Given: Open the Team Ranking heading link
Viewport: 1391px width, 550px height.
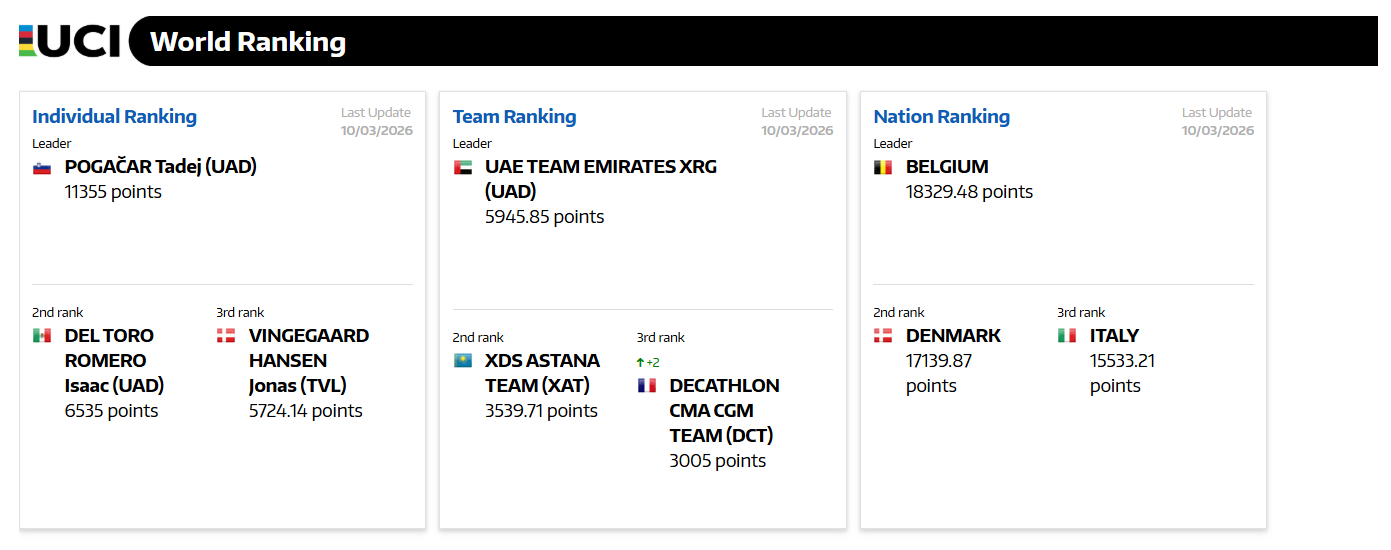Looking at the screenshot, I should coord(514,117).
